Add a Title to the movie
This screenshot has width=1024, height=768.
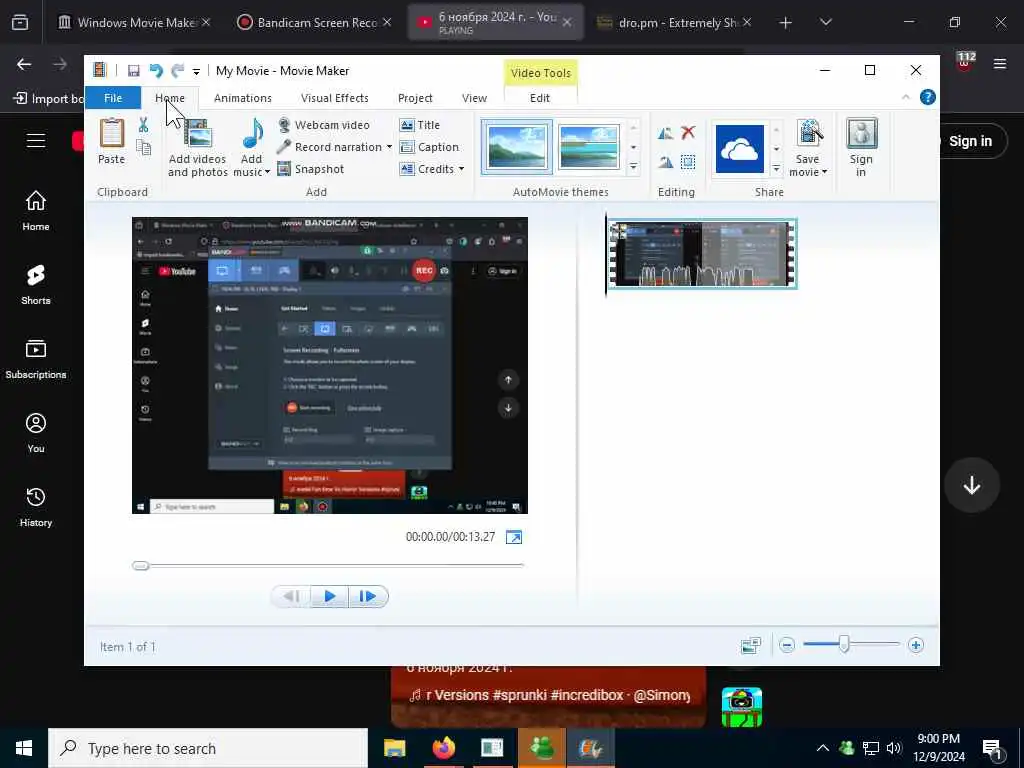[x=420, y=125]
